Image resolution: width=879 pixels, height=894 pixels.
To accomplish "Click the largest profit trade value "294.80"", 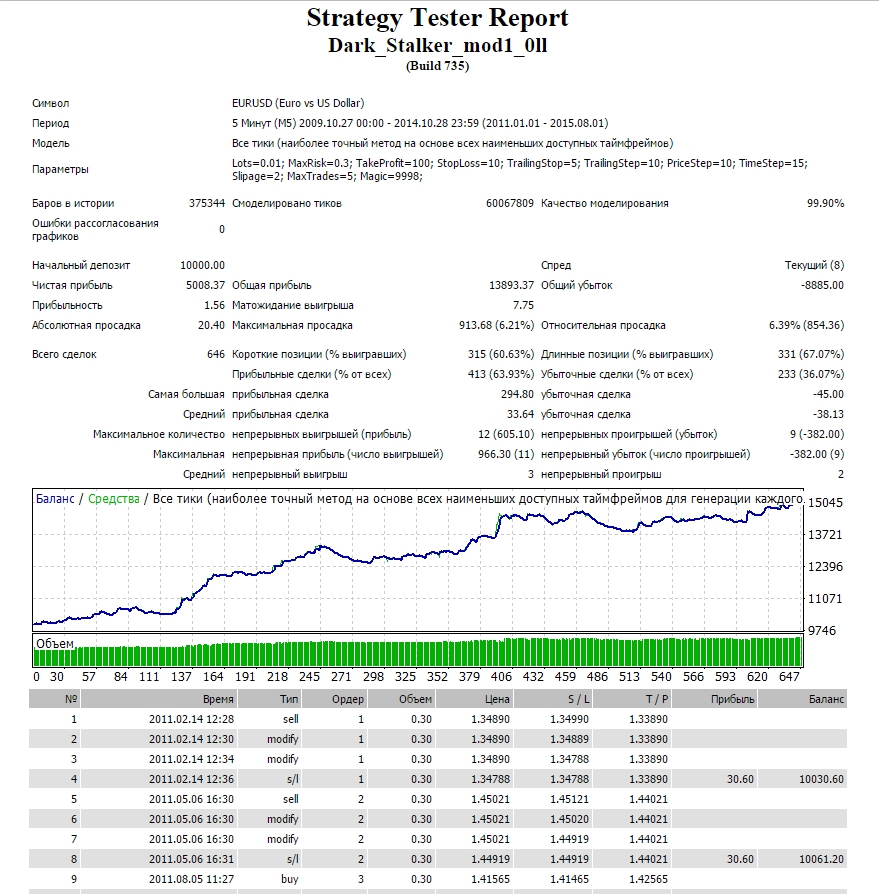I will pos(518,394).
